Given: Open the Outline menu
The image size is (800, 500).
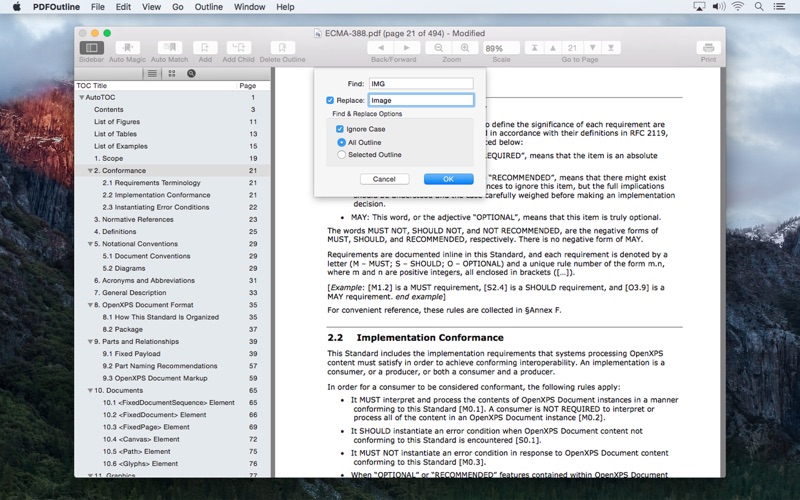Looking at the screenshot, I should [208, 7].
